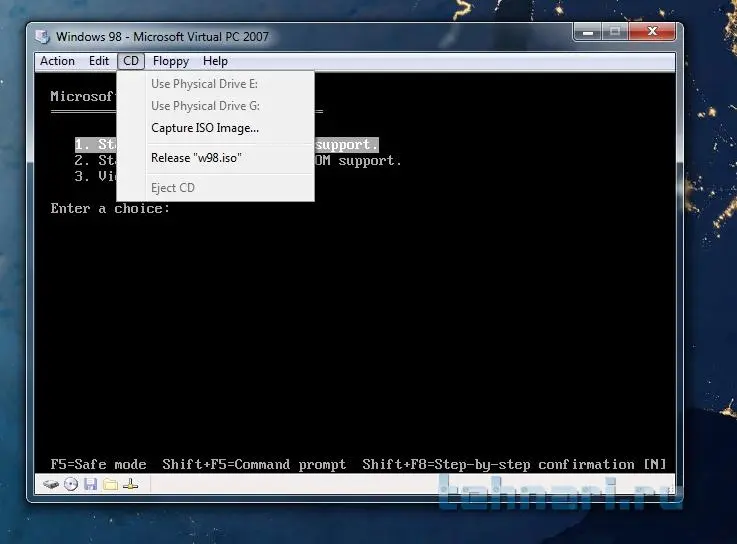Click 'Shift+F8=Step-by-step confirmation [N]' text

pyautogui.click(x=514, y=465)
